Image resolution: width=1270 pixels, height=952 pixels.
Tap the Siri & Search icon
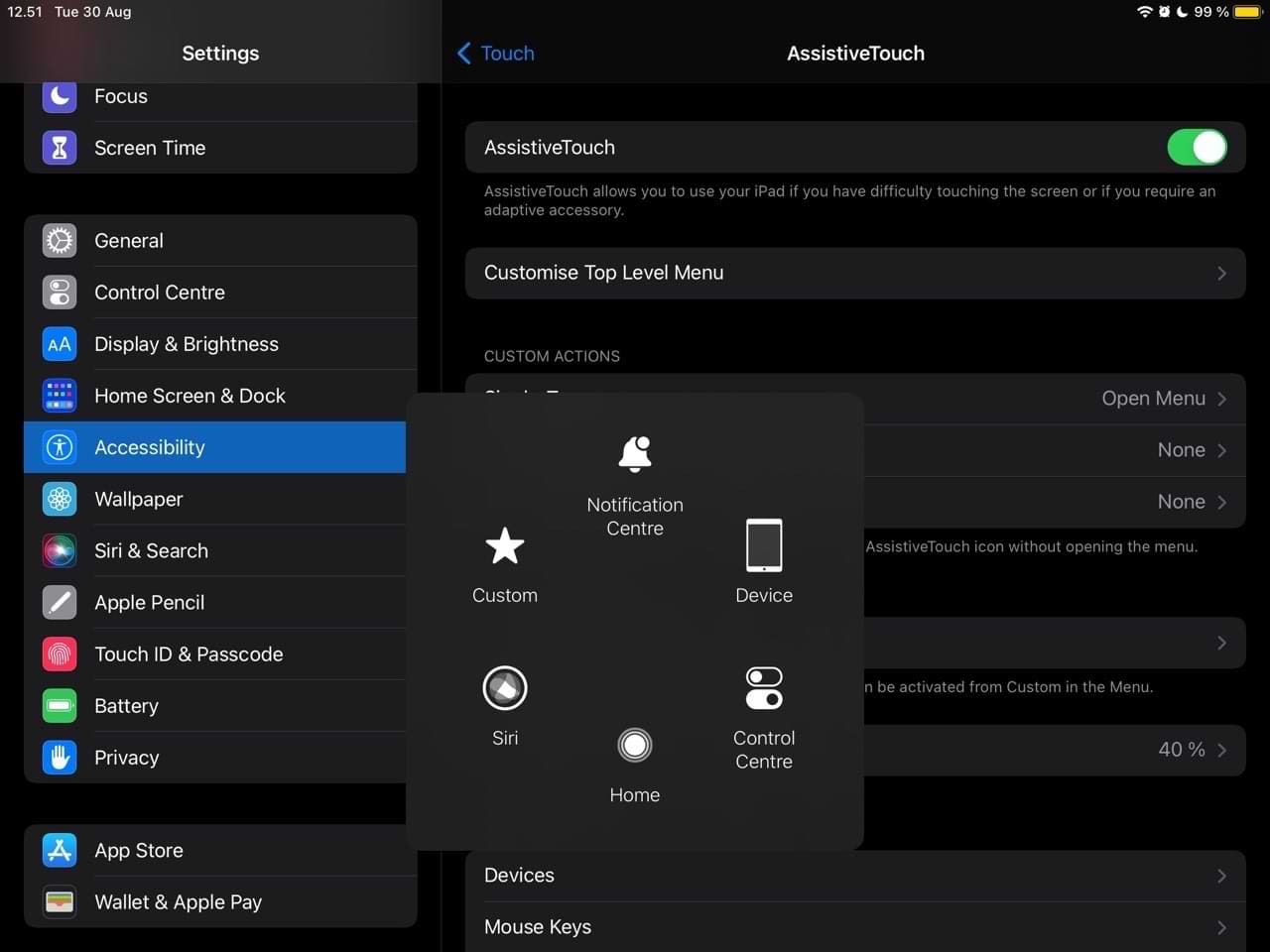pos(60,550)
